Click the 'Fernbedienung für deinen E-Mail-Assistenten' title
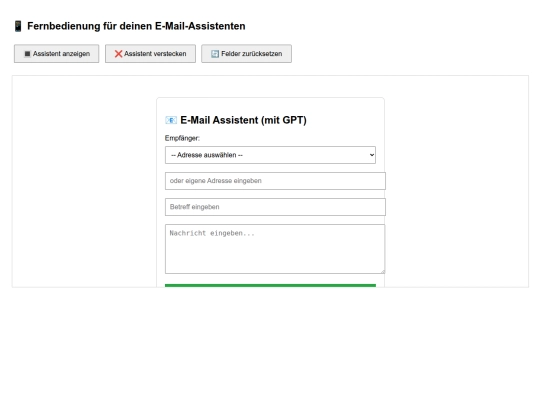Viewport: 540px width, 405px height. coord(136,26)
